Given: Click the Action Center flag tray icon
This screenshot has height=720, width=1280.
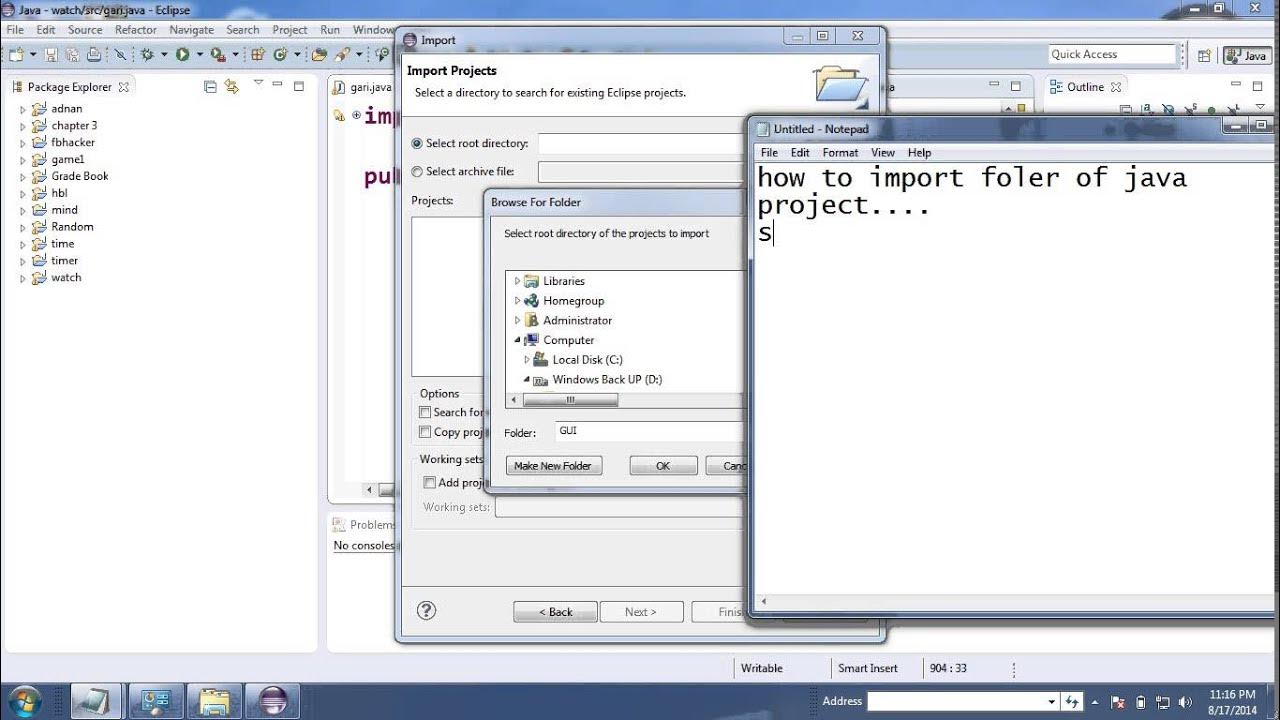Looking at the screenshot, I should coord(1119,702).
